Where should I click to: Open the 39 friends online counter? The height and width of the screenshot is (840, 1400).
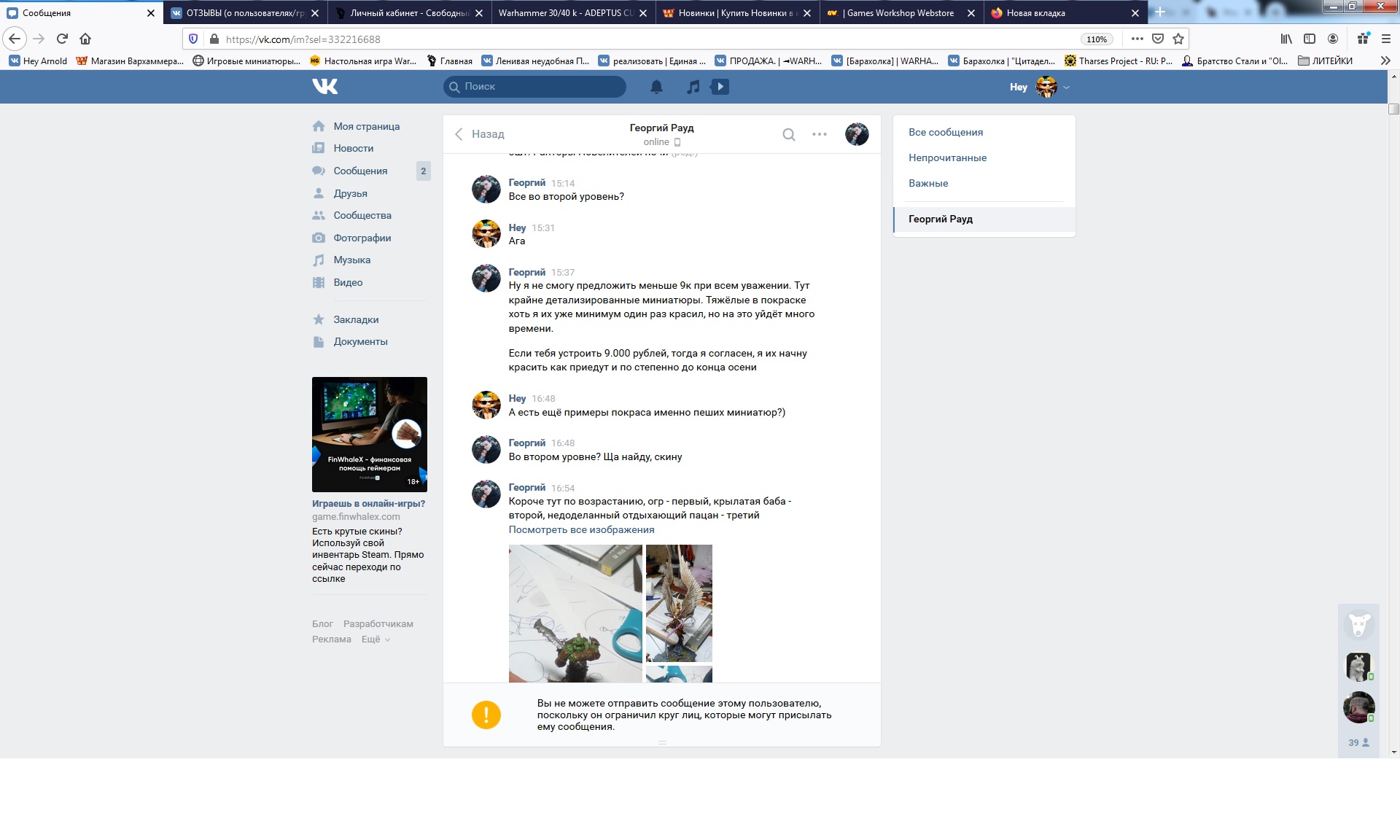coord(1358,742)
